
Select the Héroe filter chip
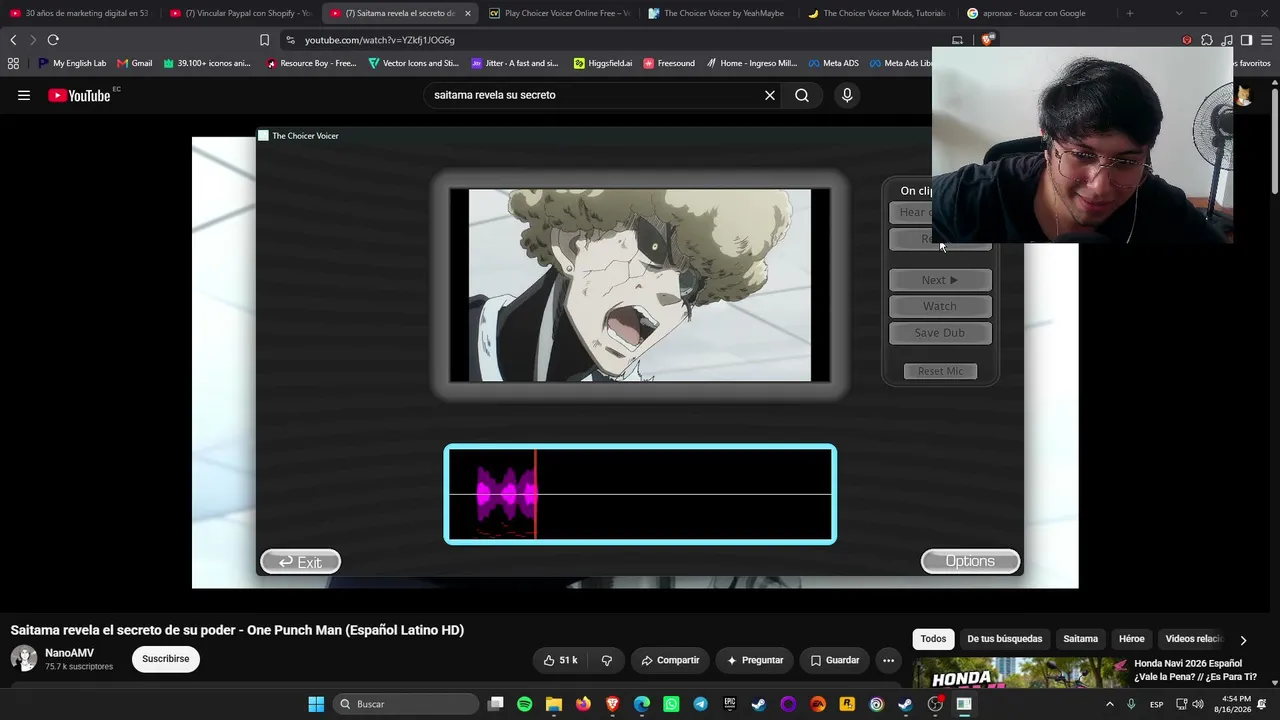point(1132,639)
